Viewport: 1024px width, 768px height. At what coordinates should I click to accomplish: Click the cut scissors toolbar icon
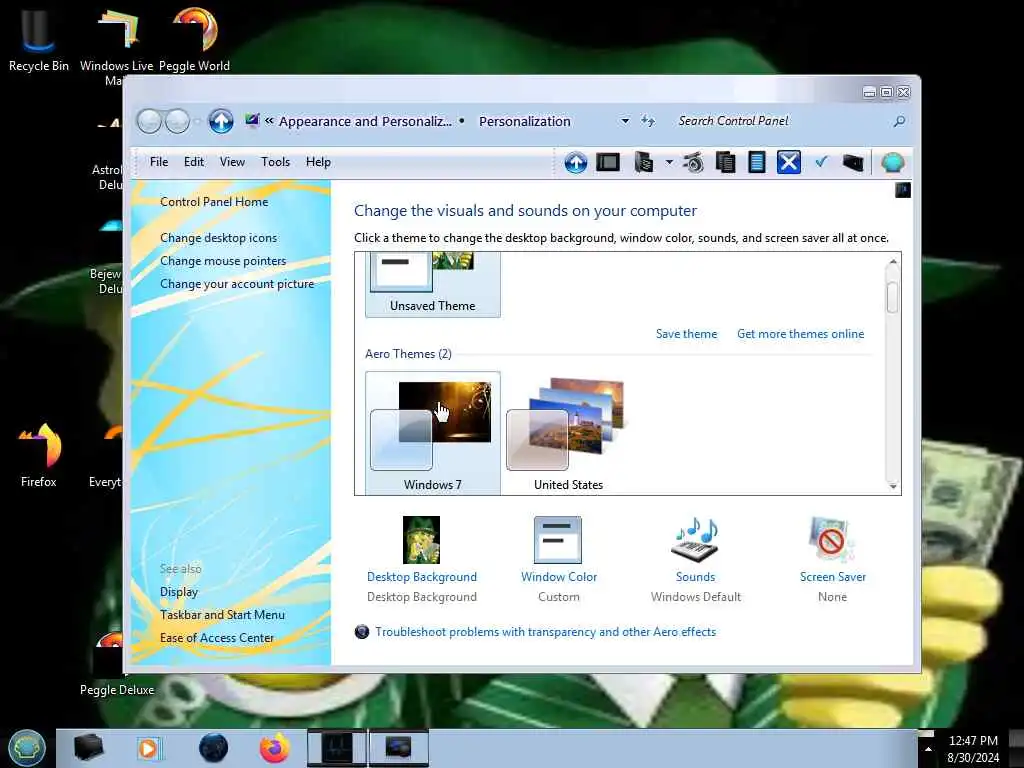(694, 162)
